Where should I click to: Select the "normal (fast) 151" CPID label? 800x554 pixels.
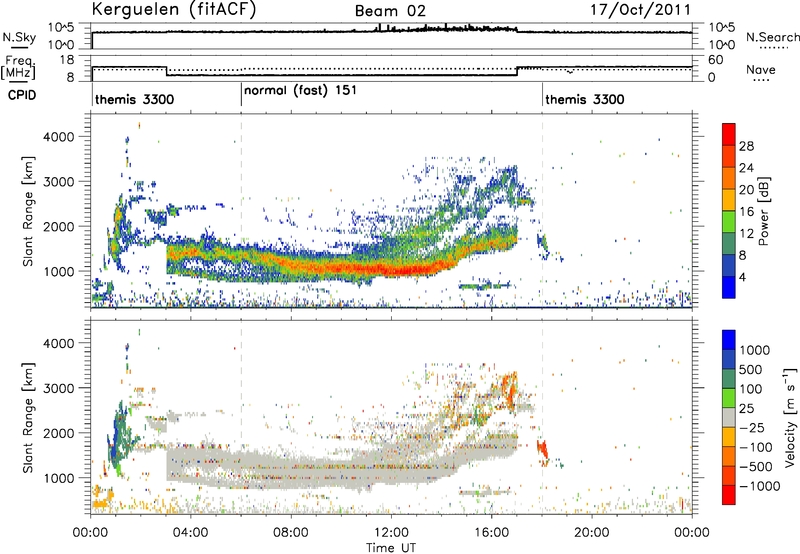tap(300, 91)
